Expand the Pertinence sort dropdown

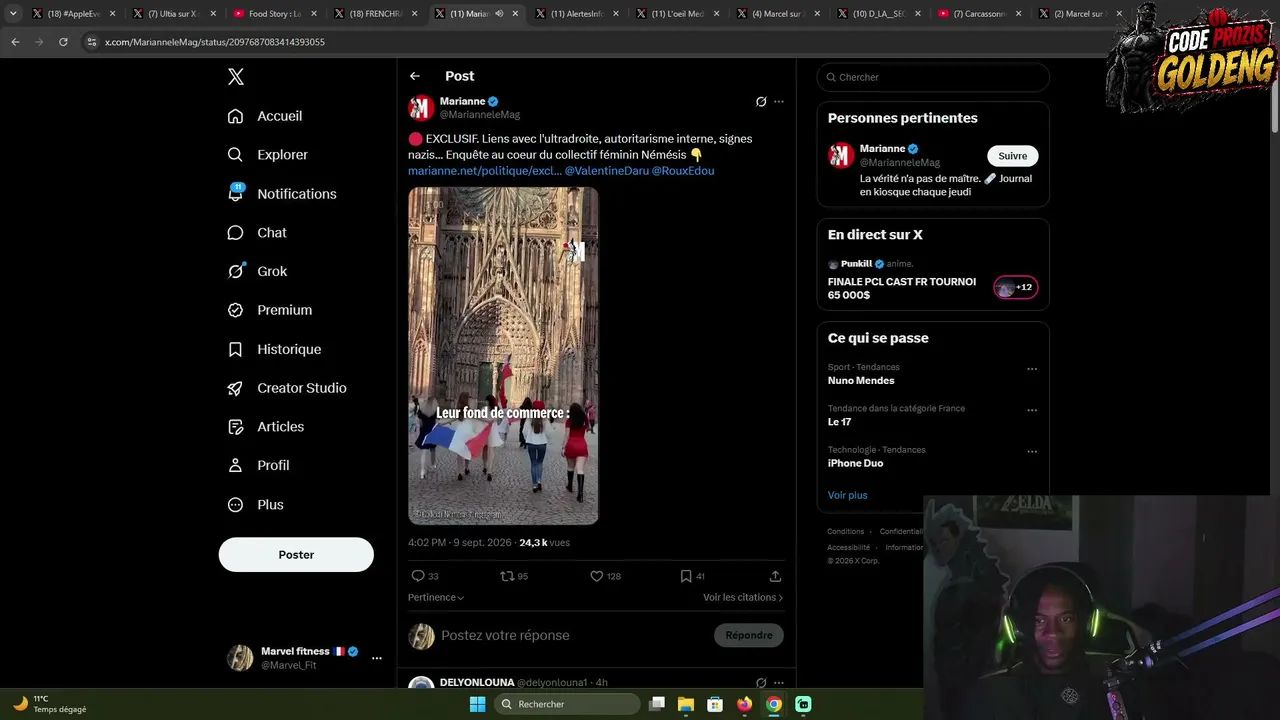pyautogui.click(x=436, y=597)
